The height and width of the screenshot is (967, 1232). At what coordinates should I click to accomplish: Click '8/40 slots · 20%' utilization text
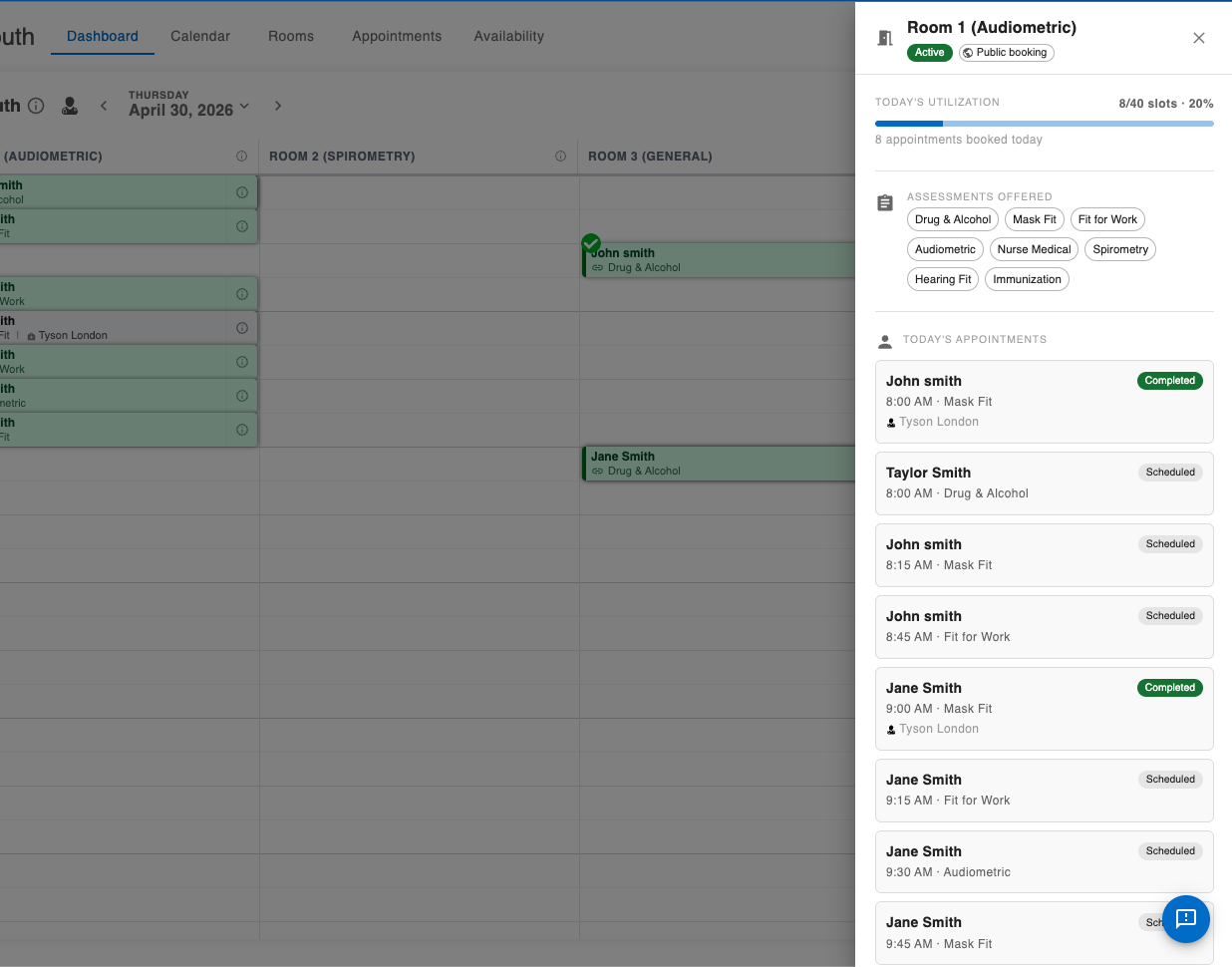(1166, 104)
